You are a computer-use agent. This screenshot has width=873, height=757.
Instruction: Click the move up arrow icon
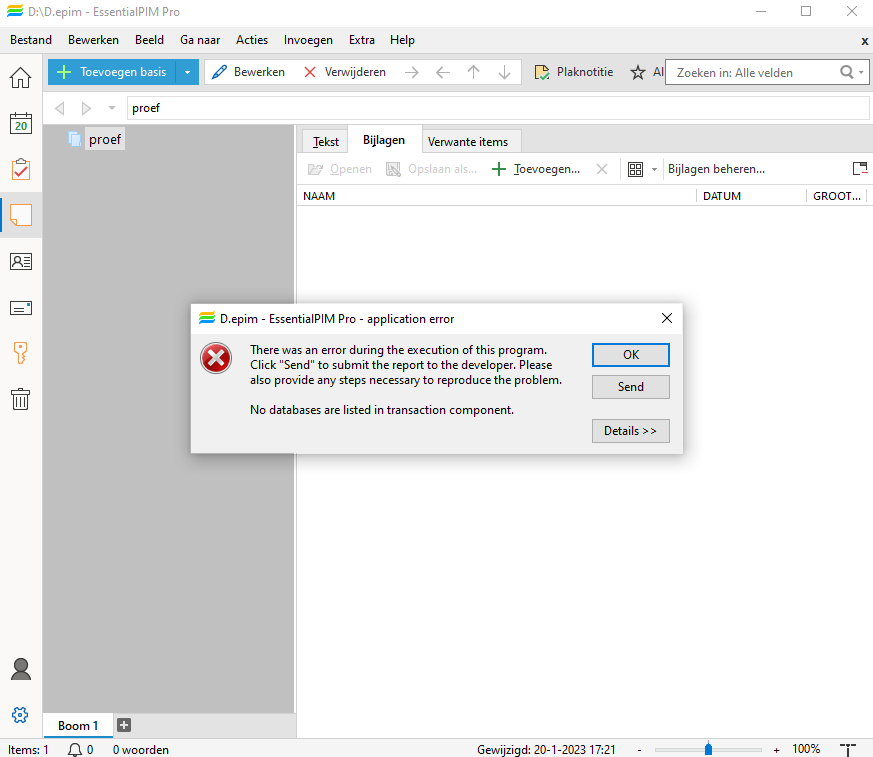tap(473, 72)
